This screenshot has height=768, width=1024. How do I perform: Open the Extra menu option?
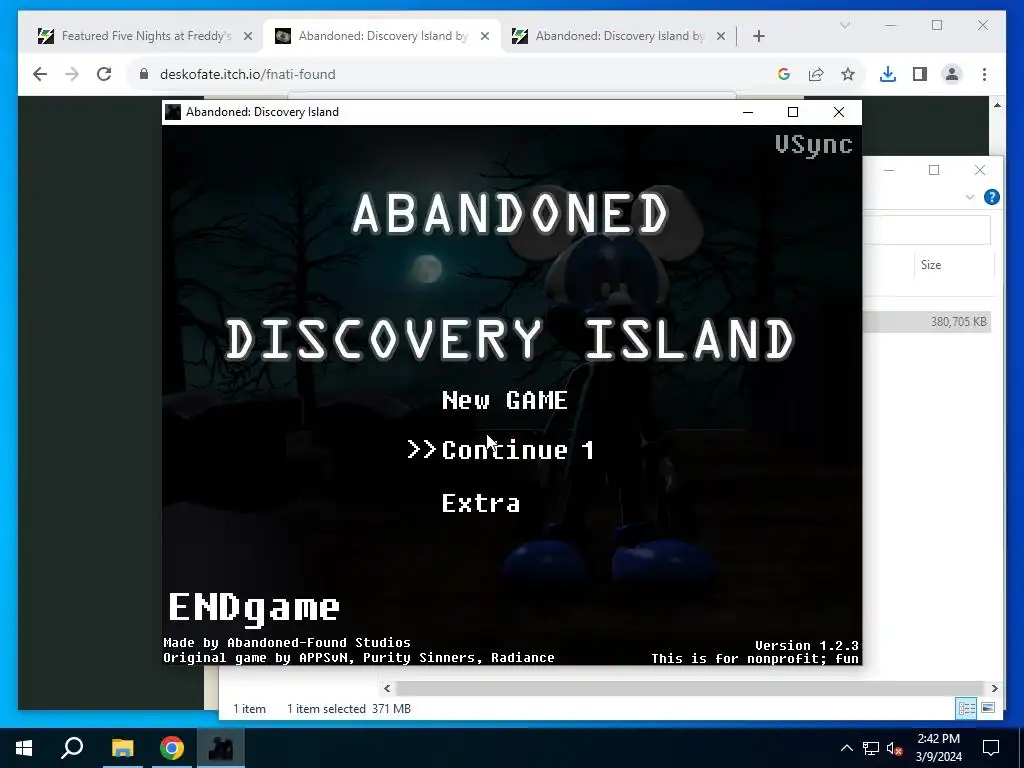481,504
